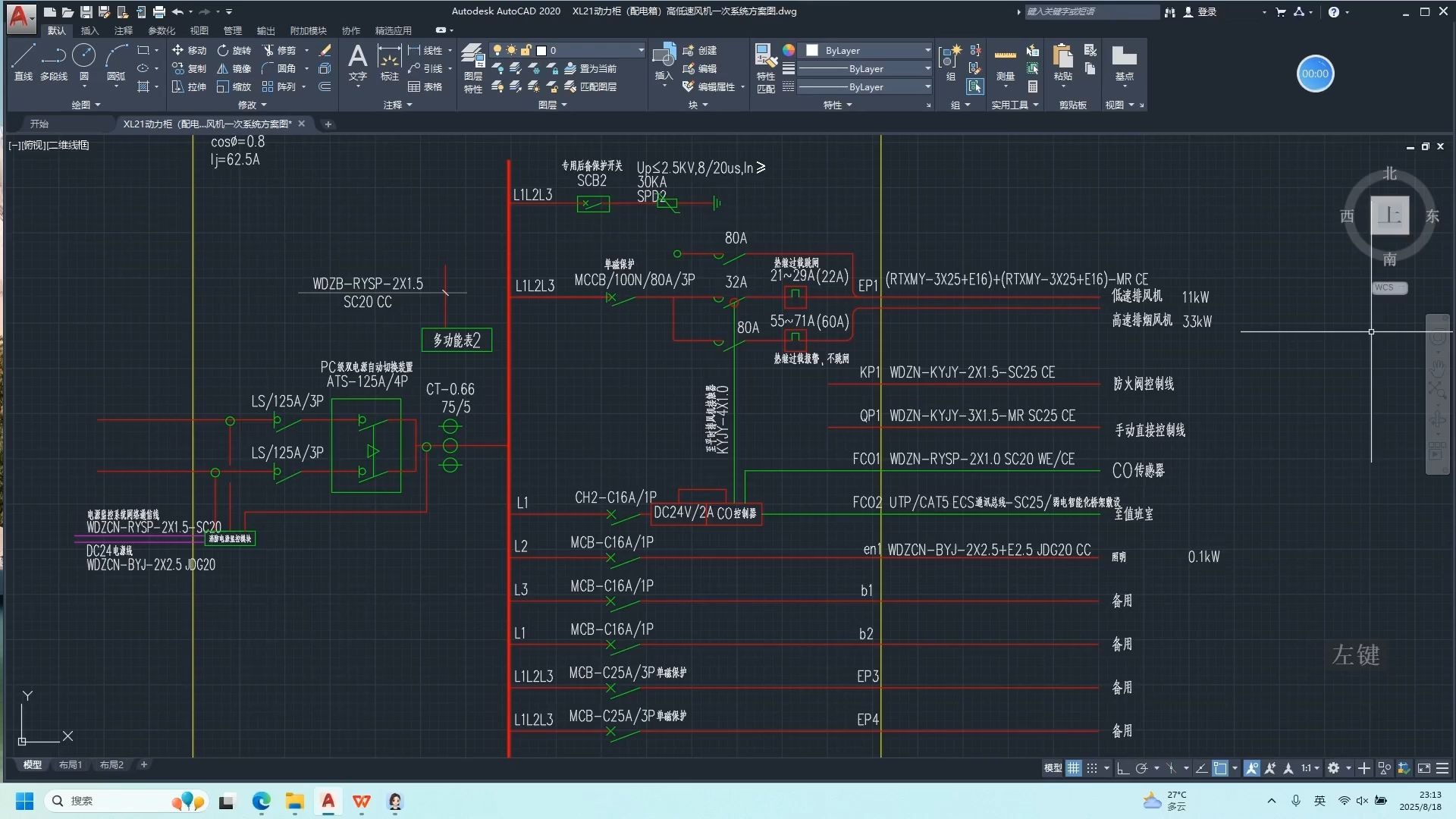This screenshot has height=819, width=1456.
Task: Click the 复制 copy tool
Action: coord(189,68)
